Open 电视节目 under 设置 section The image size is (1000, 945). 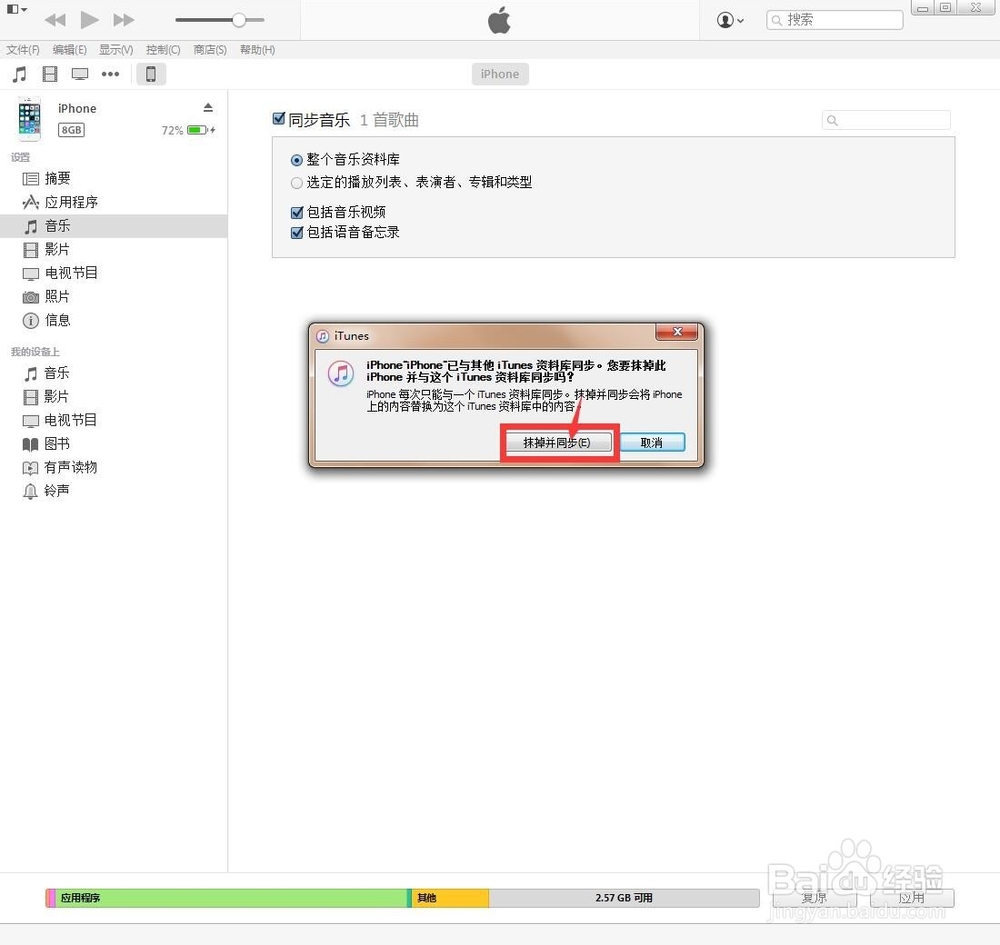coord(114,273)
